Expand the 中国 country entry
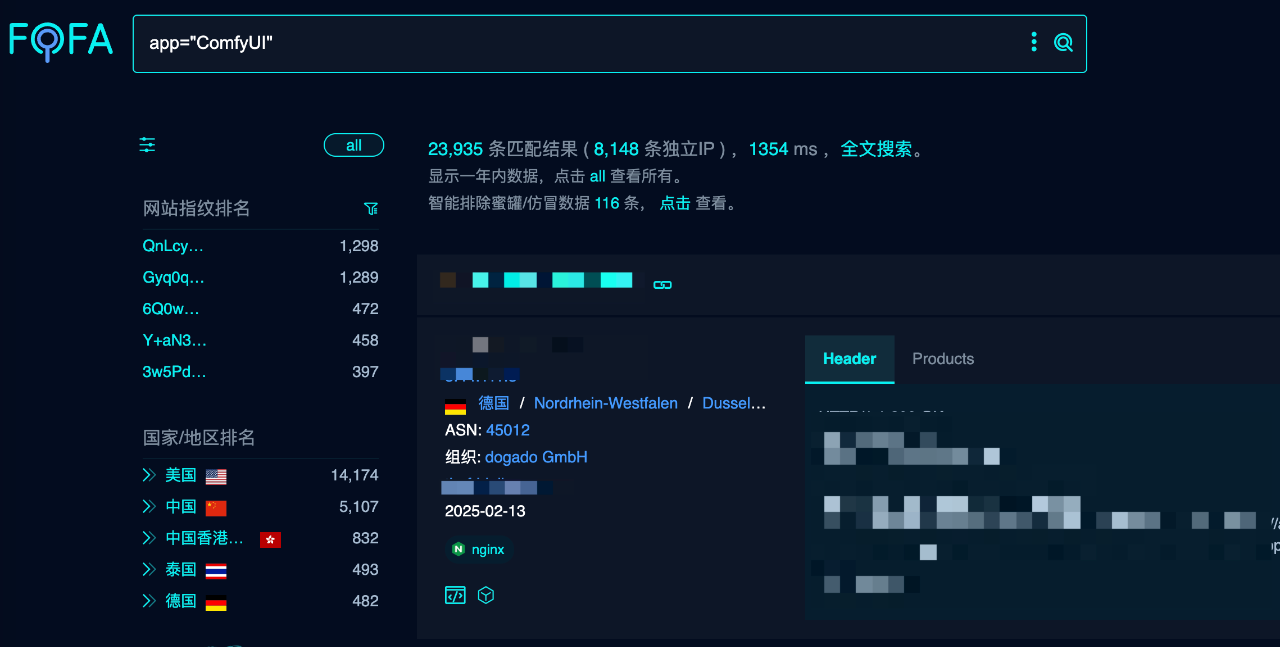1280x647 pixels. [149, 507]
